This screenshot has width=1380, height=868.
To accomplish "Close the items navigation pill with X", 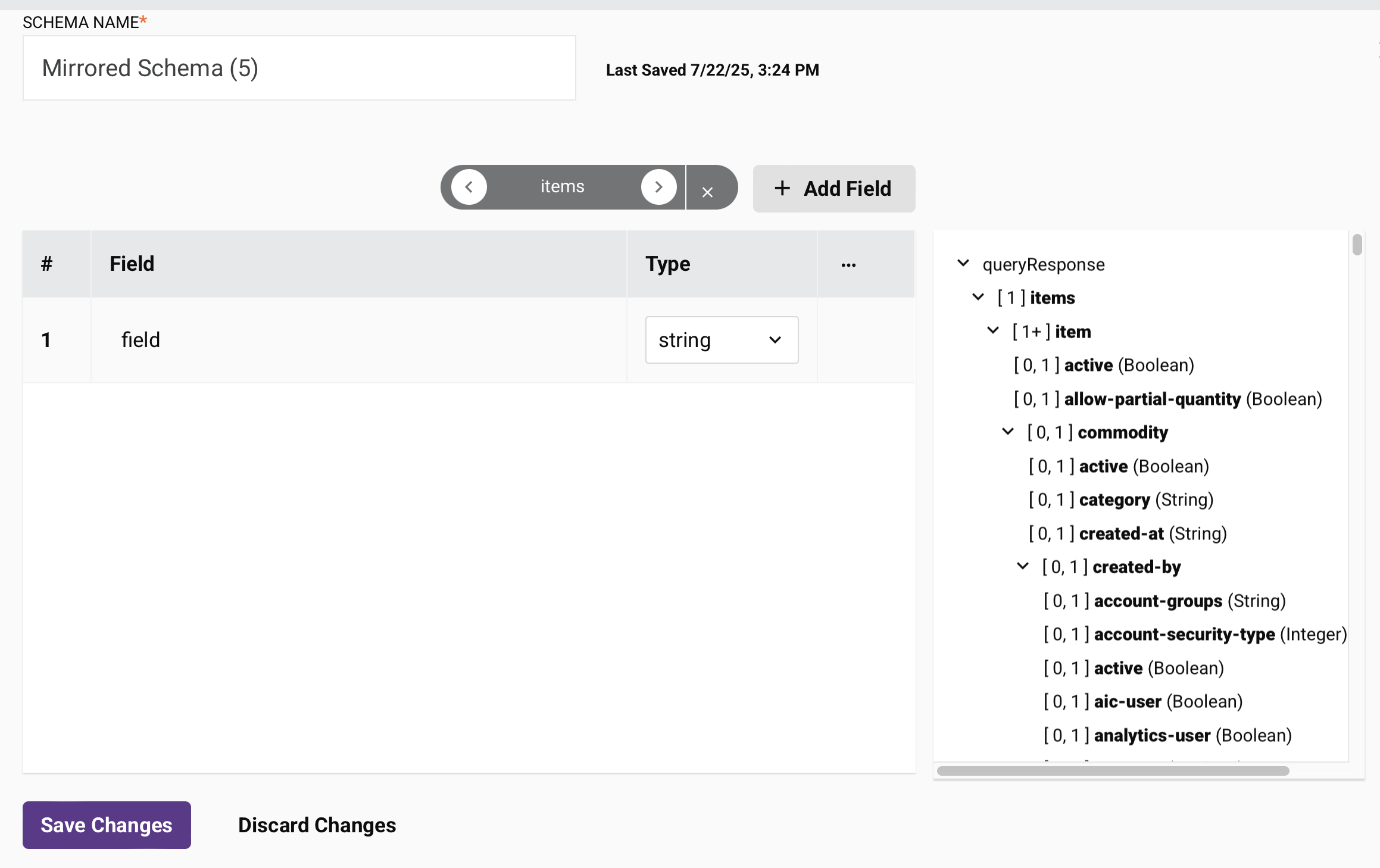I will tap(708, 193).
